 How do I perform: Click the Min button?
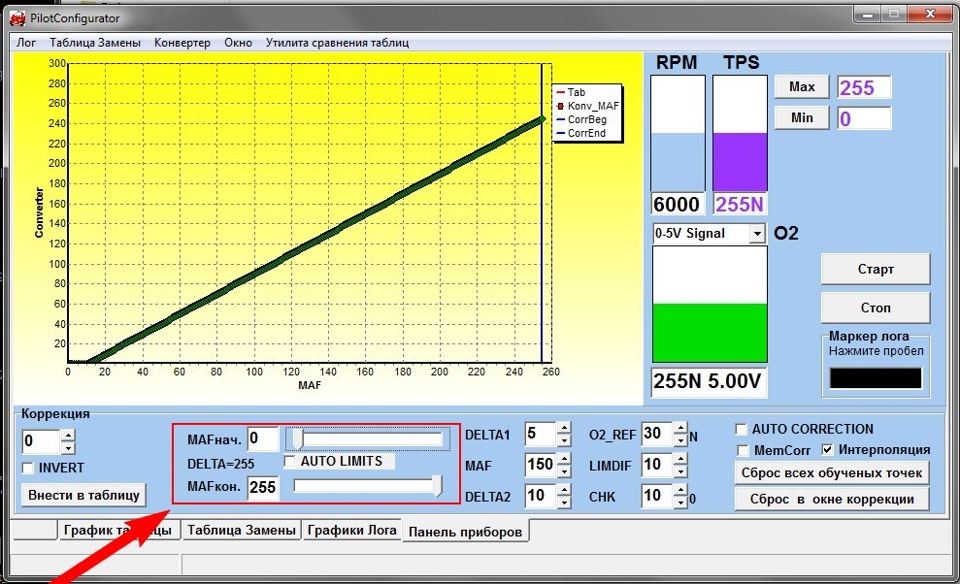(801, 118)
